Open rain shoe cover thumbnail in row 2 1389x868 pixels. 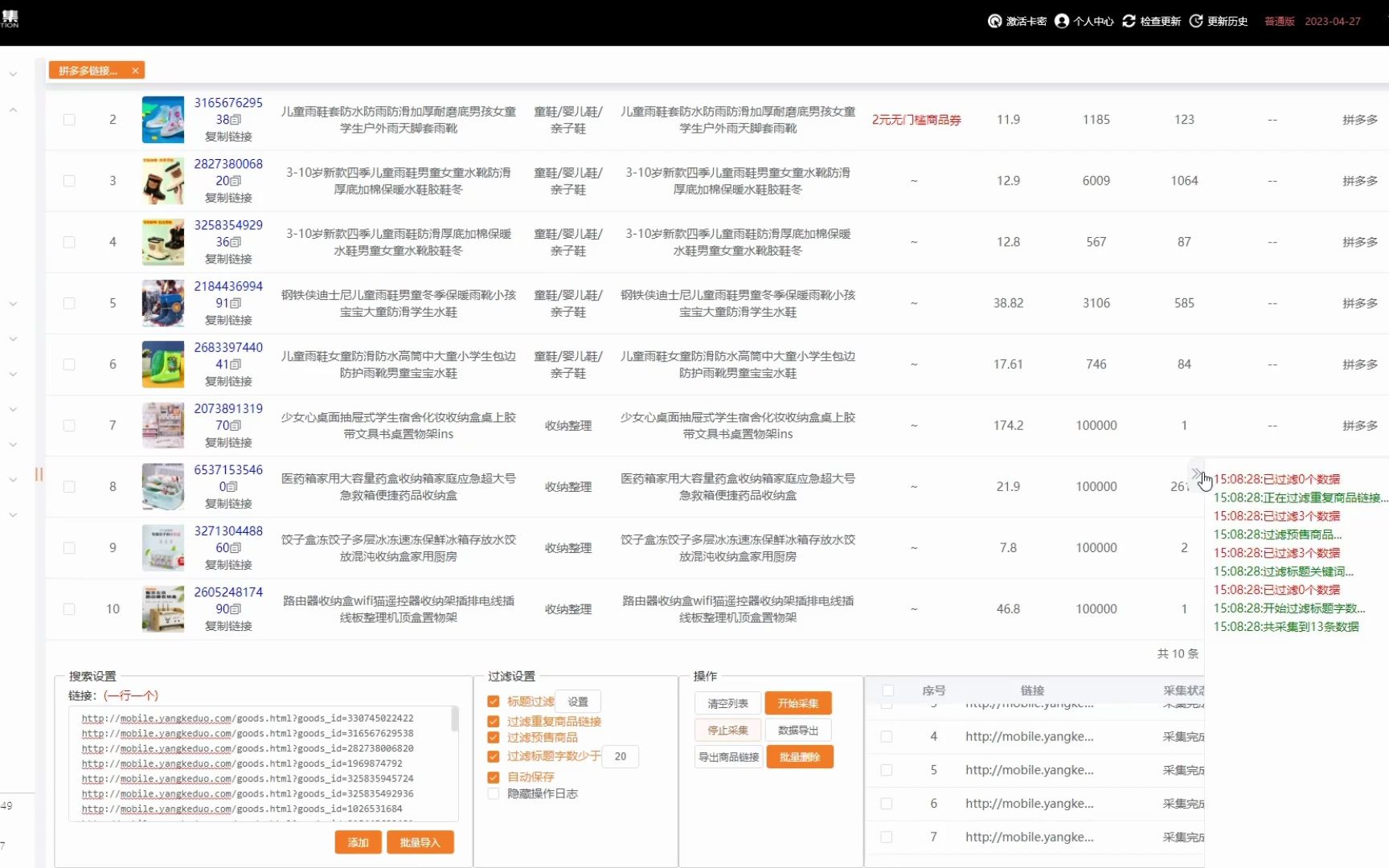[x=163, y=120]
